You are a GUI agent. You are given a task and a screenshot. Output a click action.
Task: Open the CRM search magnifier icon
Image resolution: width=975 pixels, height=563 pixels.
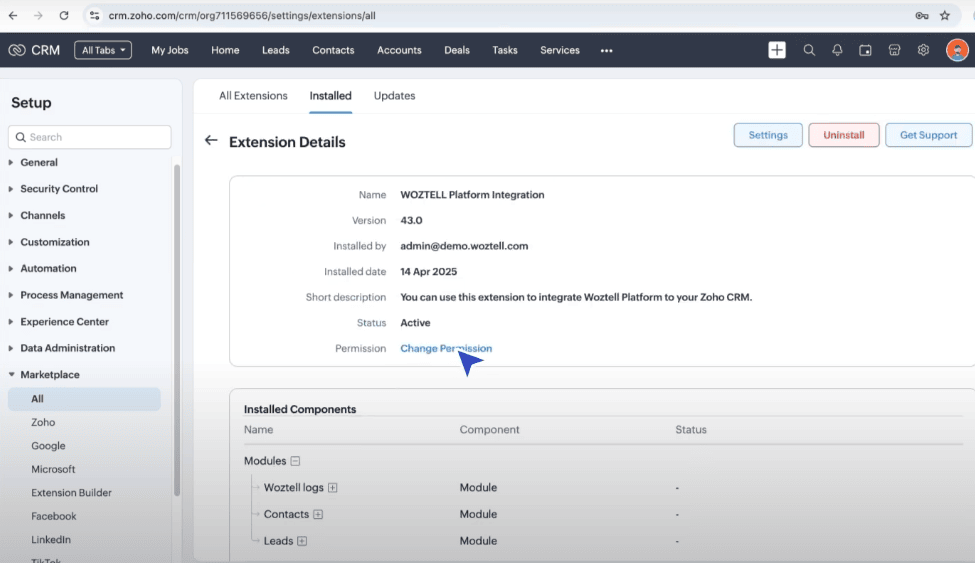click(809, 50)
